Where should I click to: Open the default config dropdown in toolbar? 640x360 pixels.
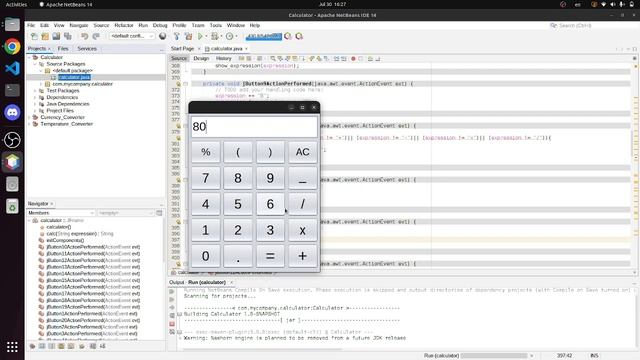(x=131, y=36)
